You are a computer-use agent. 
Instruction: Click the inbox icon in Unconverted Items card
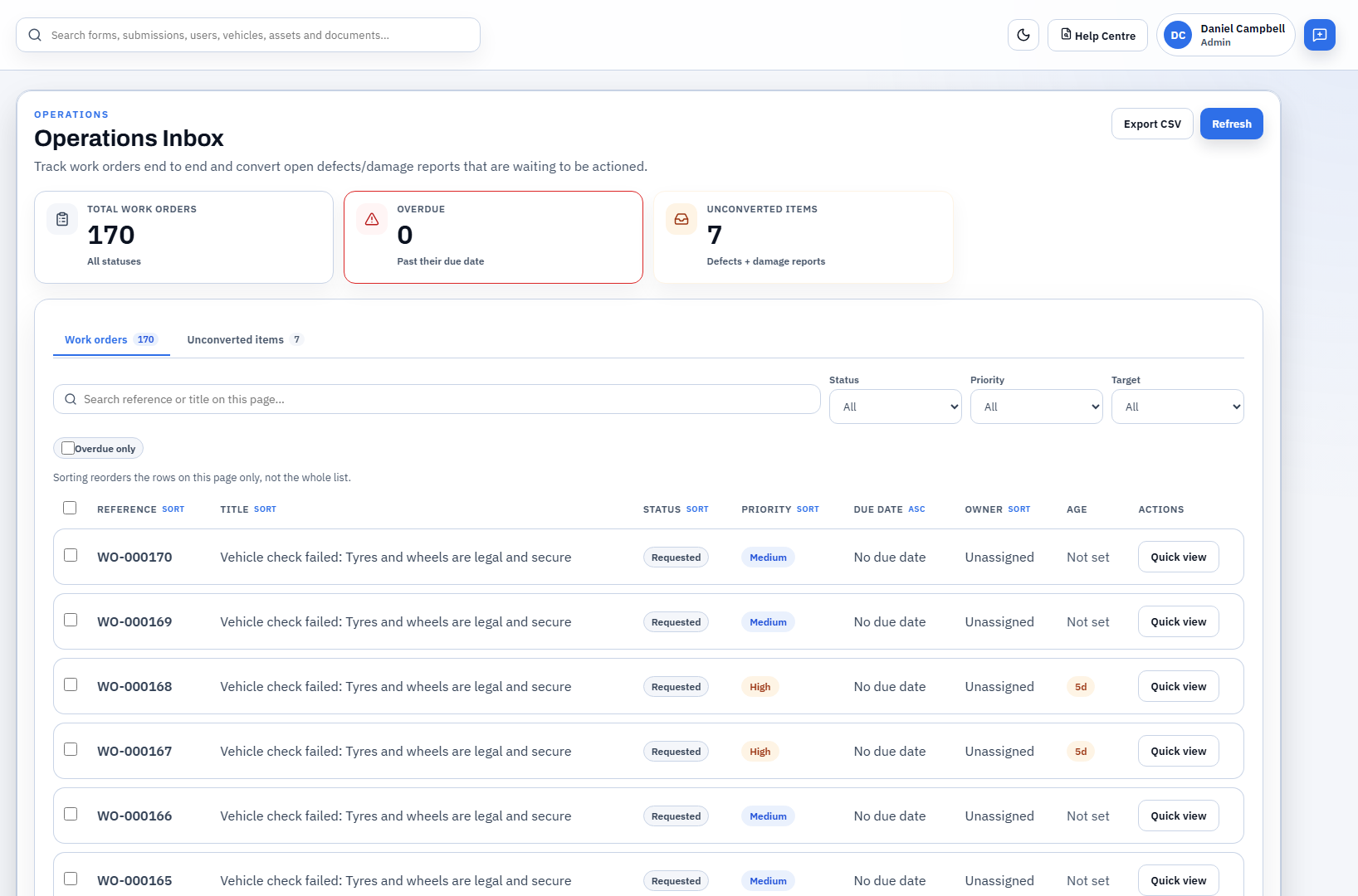[681, 219]
